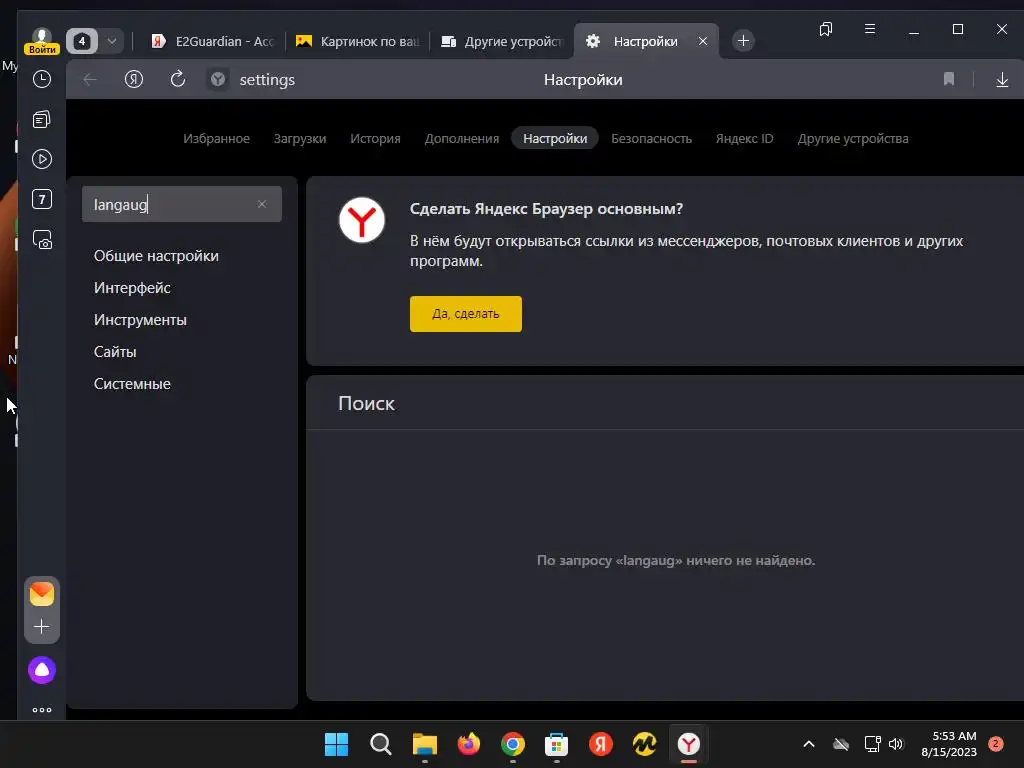Open the clock showing 5:53 AM
1024x768 pixels.
tap(949, 744)
